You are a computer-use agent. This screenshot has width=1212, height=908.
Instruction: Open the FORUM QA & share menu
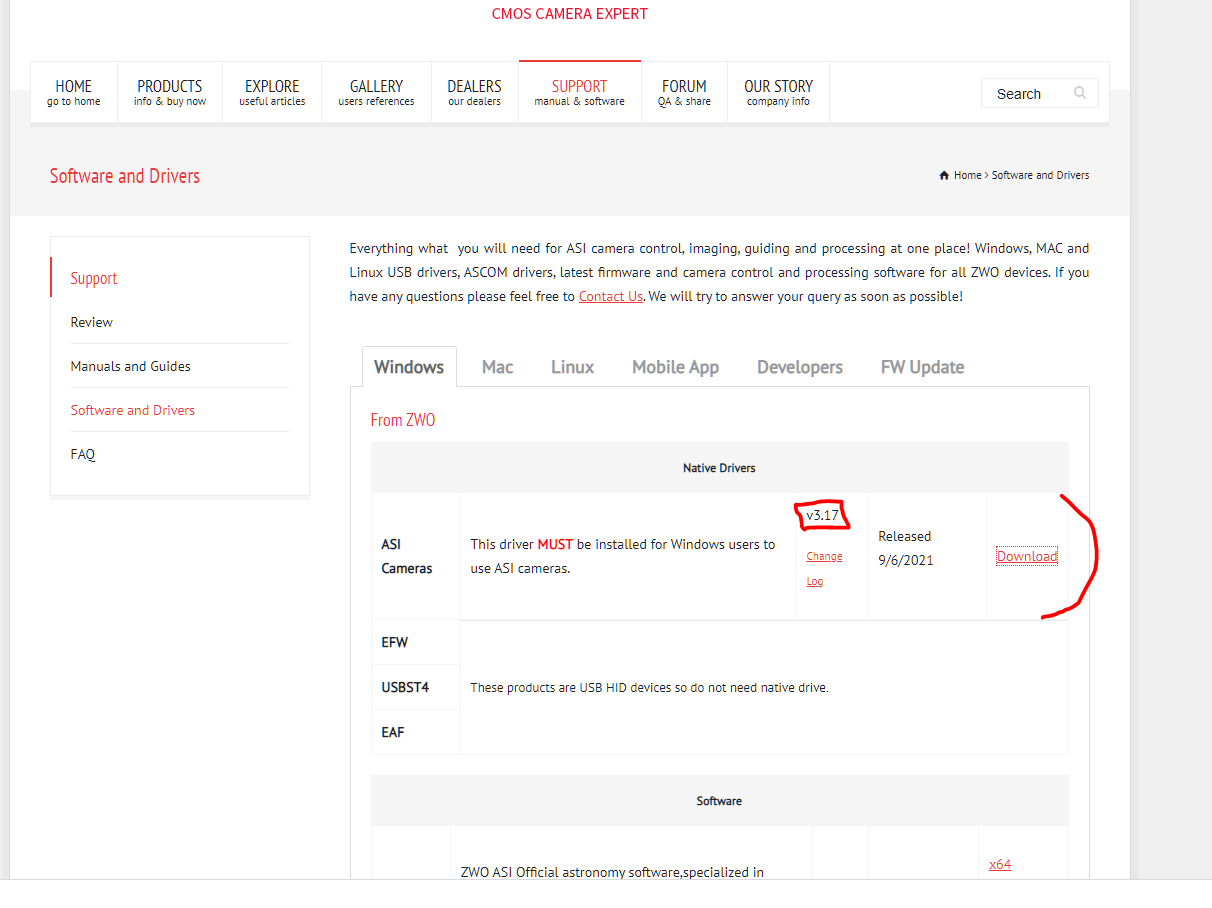pyautogui.click(x=684, y=92)
